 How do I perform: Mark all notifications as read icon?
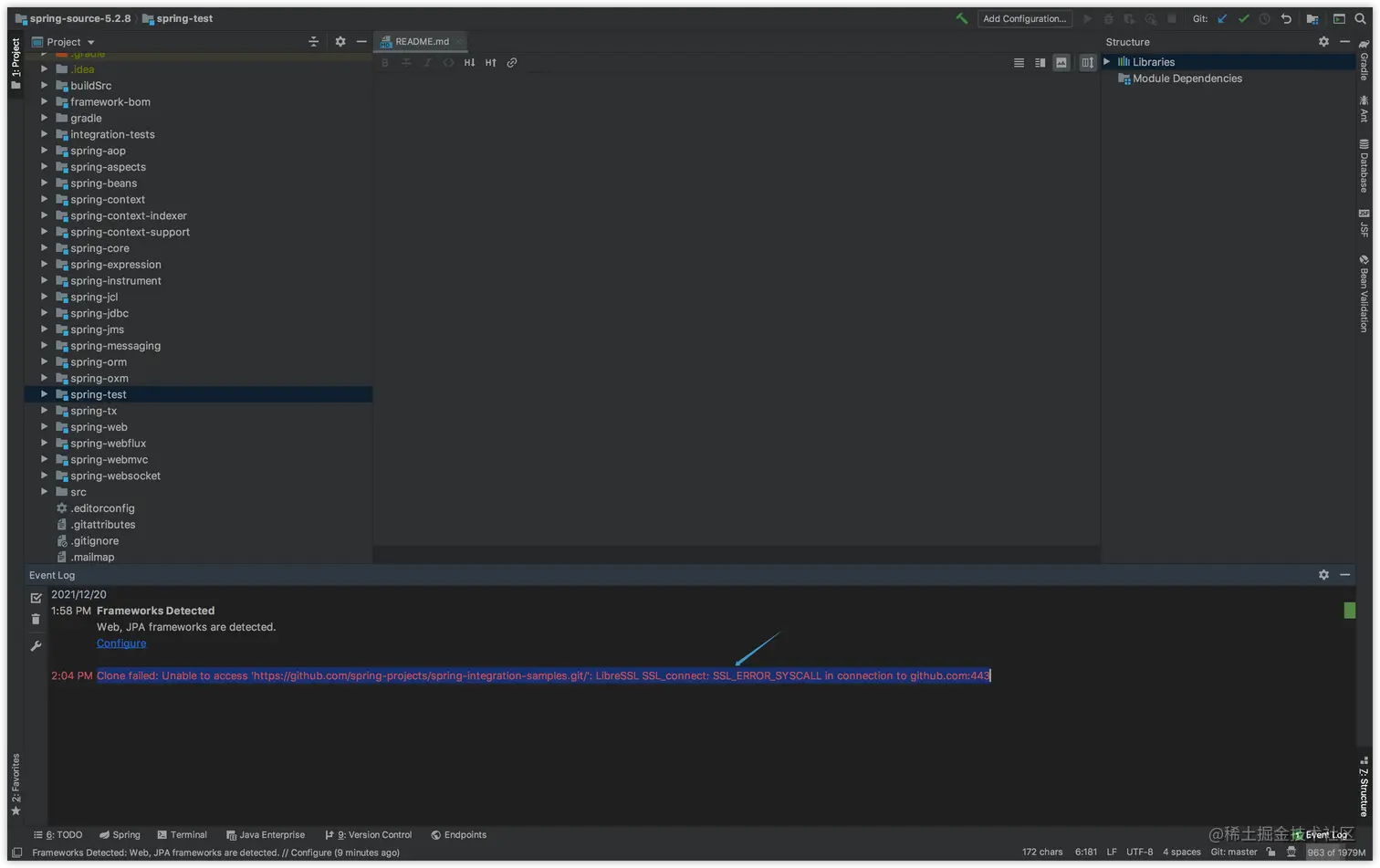tap(36, 598)
